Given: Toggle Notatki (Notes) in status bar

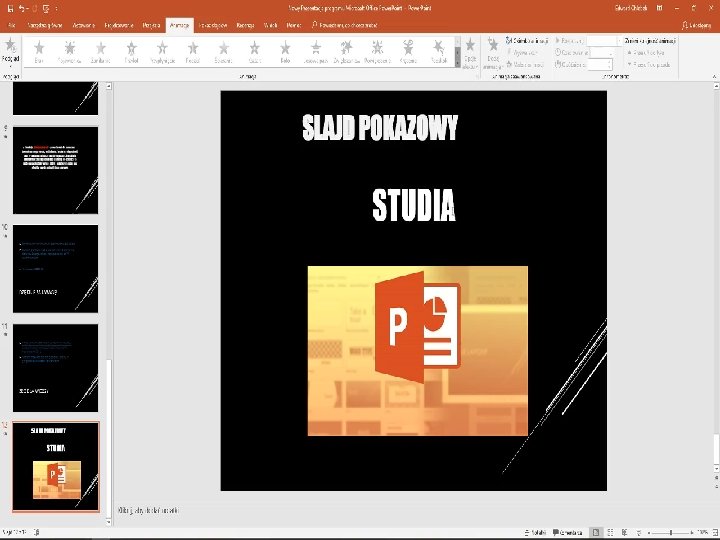Looking at the screenshot, I should [x=535, y=533].
